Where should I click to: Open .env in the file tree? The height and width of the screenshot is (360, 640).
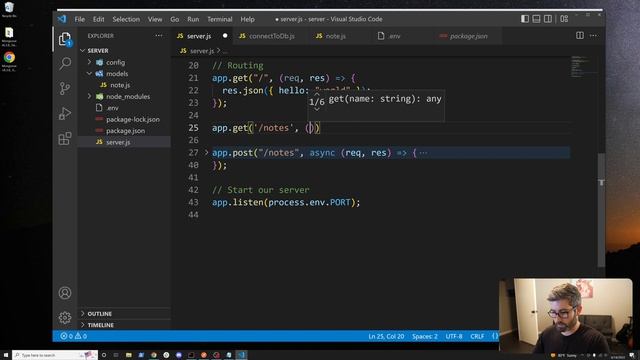tap(124, 108)
